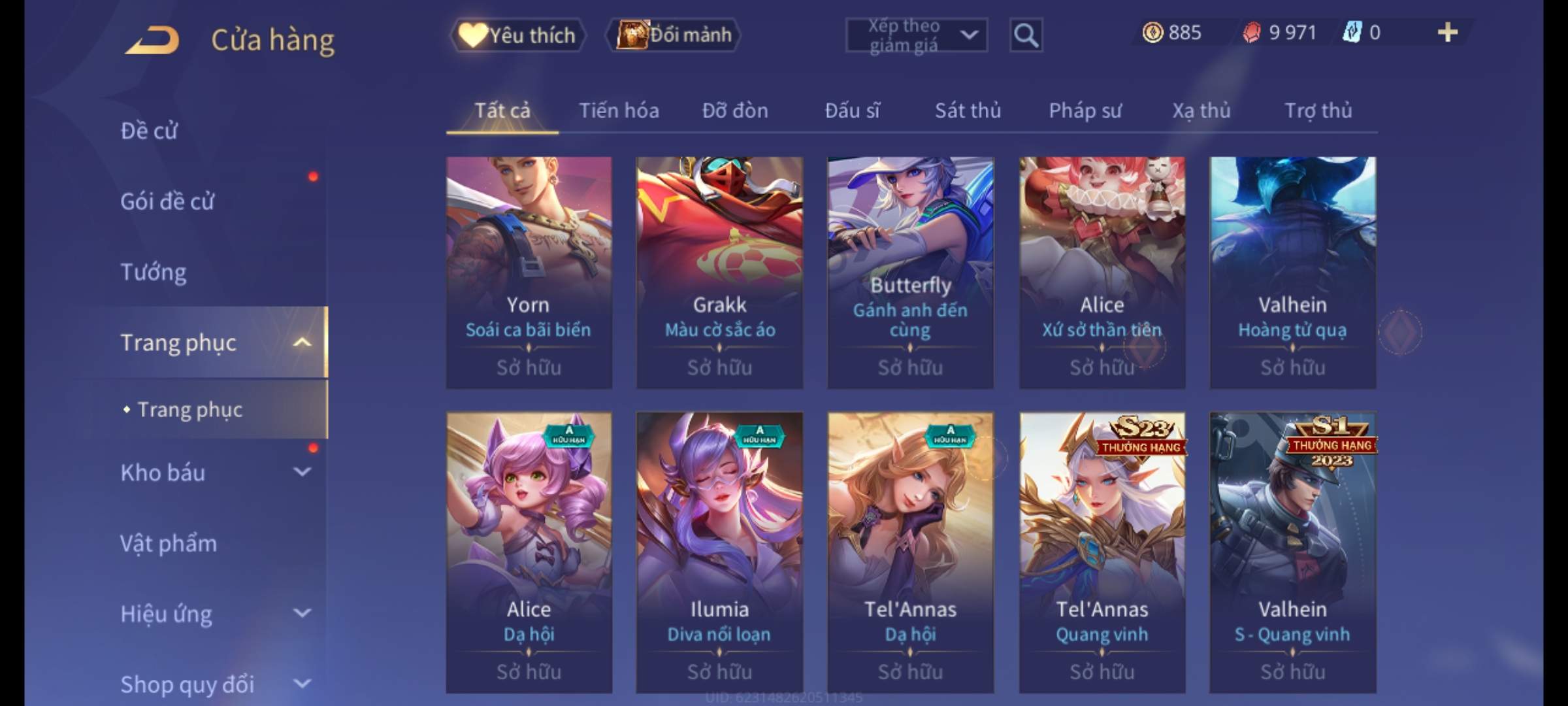This screenshot has width=1568, height=706.
Task: Select the Ilumia Diva nổi loạn skin card
Action: point(719,552)
